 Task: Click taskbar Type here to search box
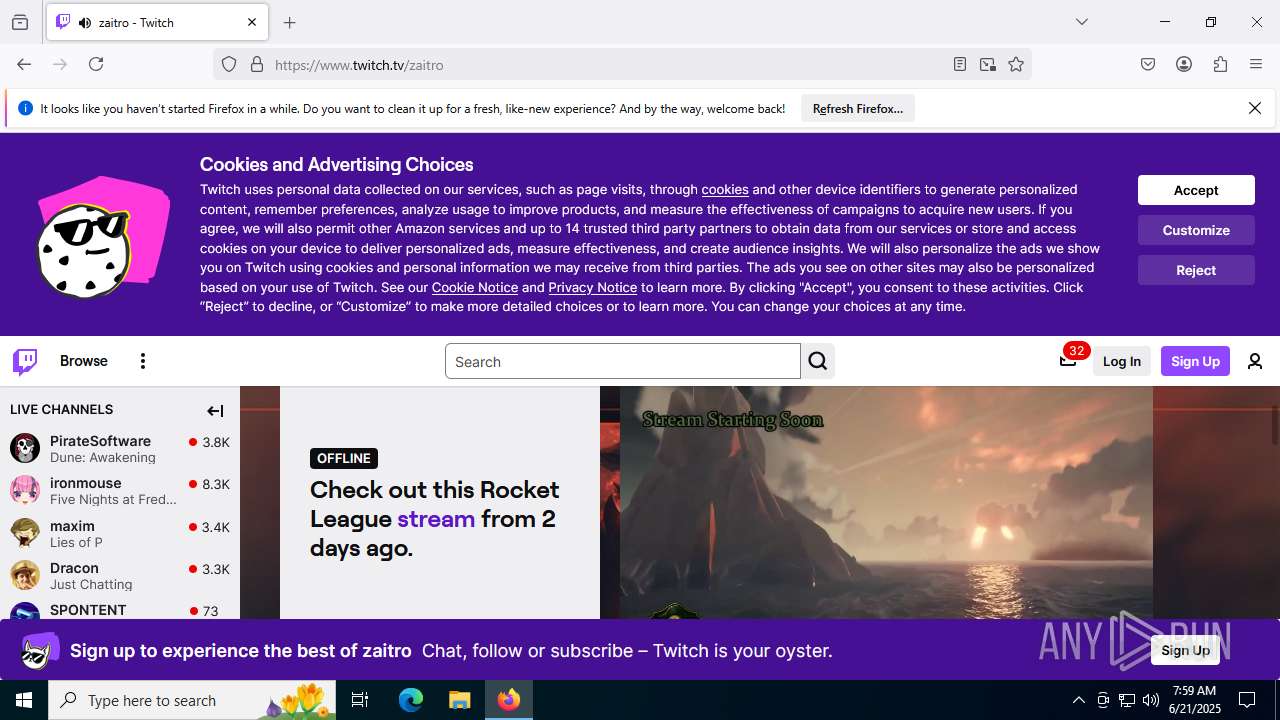[192, 700]
